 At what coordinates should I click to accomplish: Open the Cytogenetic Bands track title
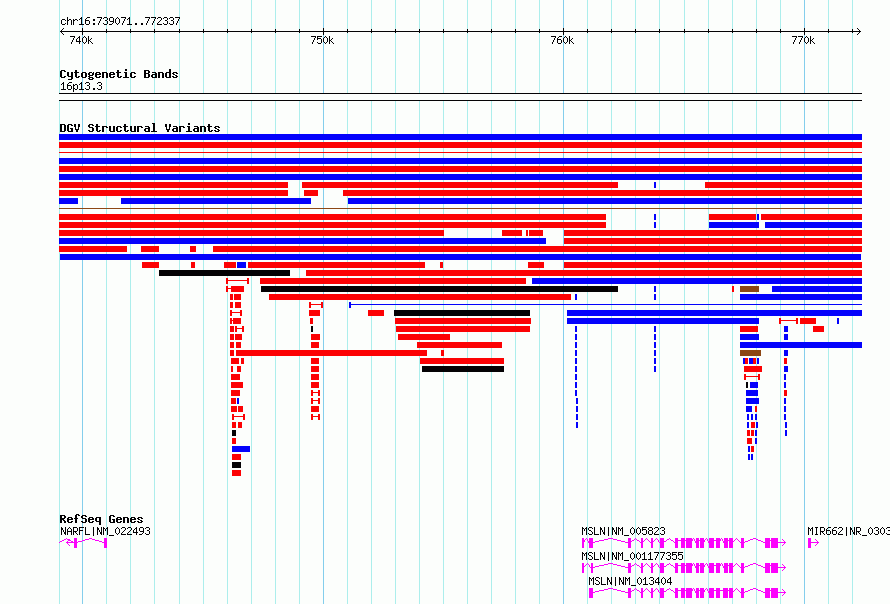[x=119, y=74]
